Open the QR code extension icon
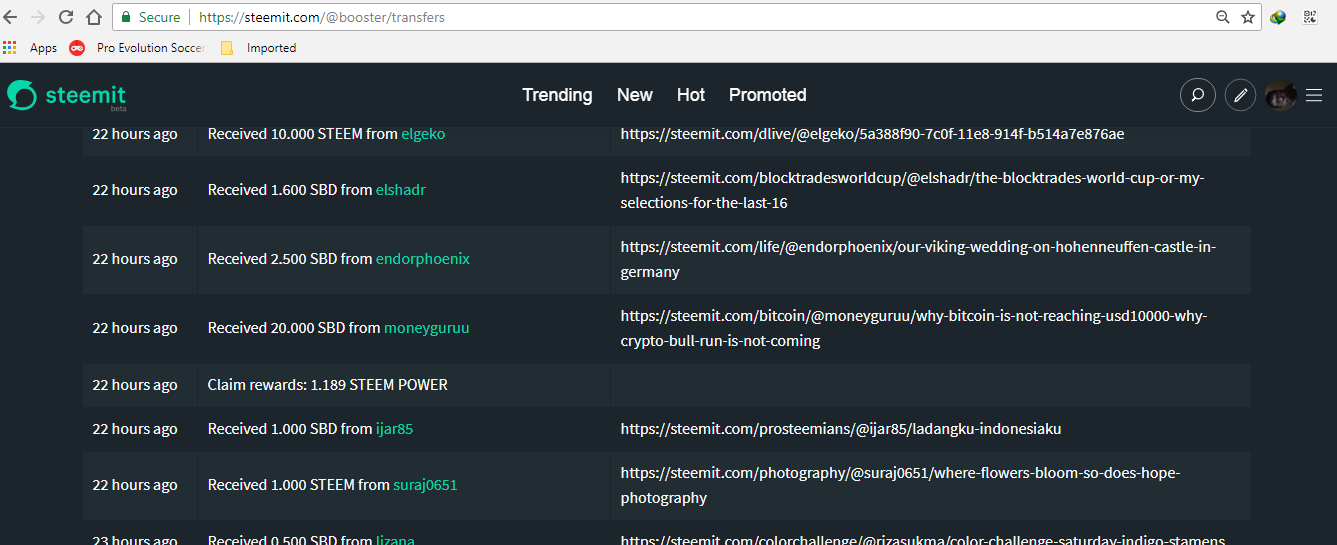1337x545 pixels. point(1309,17)
